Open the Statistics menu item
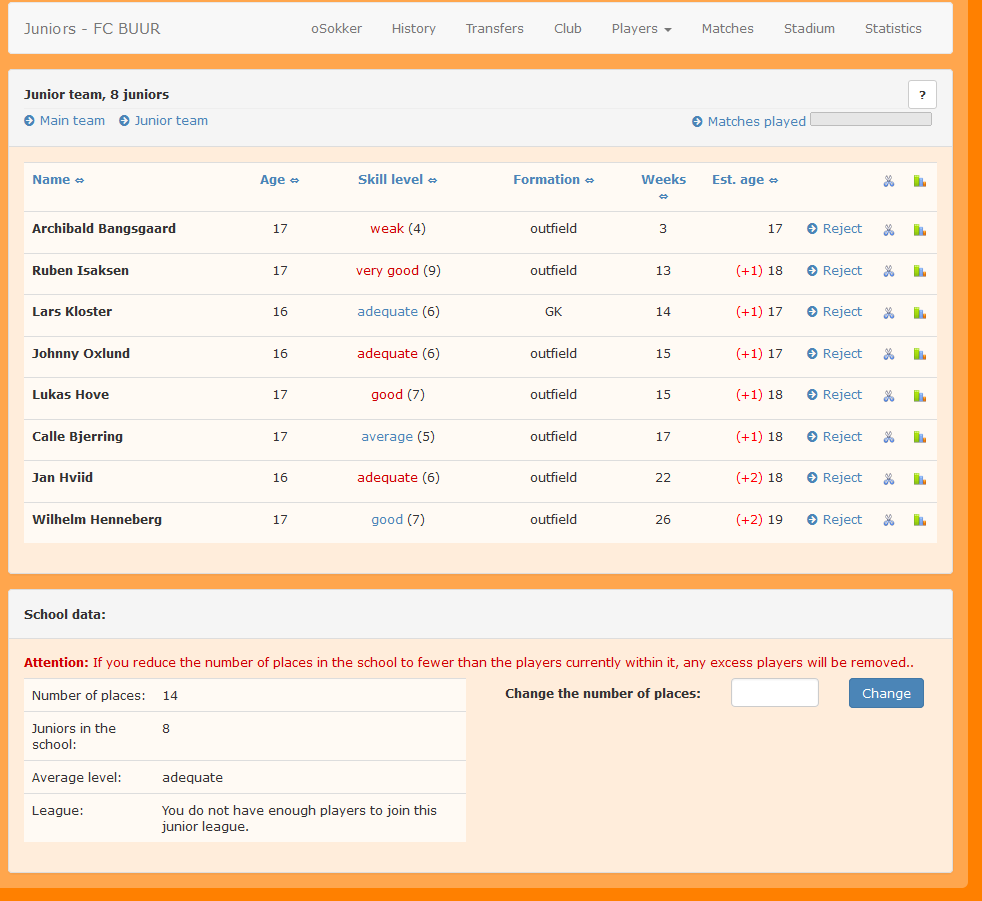 (x=893, y=29)
